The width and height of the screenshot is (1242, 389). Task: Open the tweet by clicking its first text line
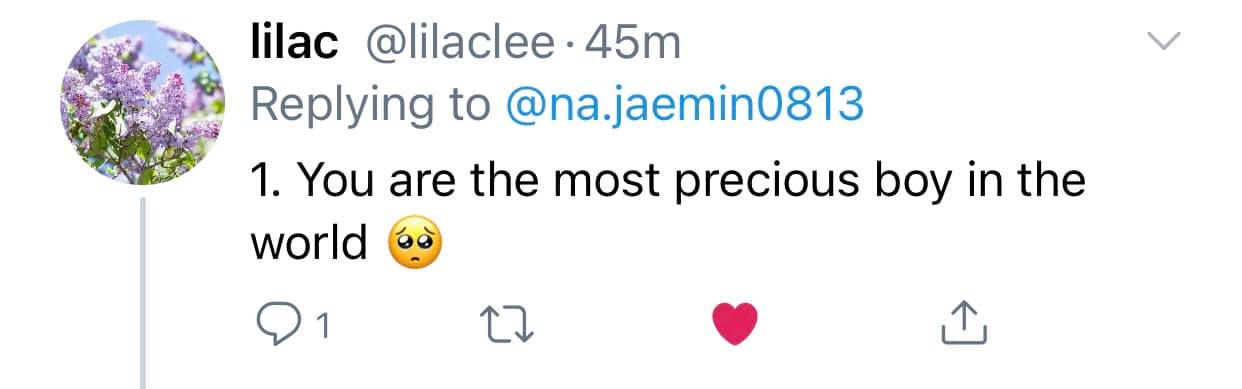[x=667, y=182]
